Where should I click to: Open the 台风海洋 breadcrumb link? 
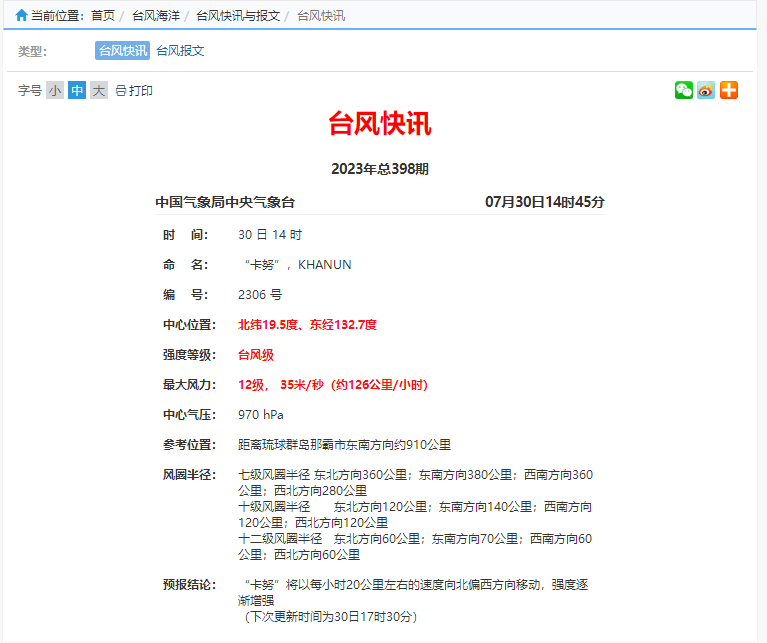(155, 16)
